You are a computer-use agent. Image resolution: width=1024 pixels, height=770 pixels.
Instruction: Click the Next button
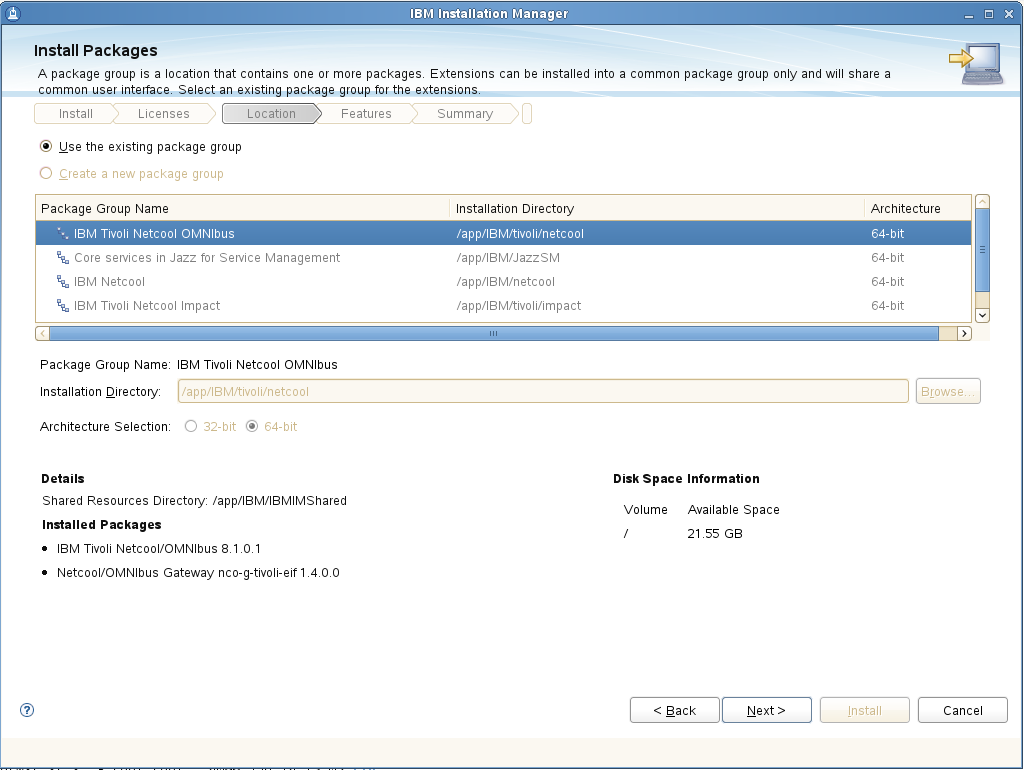[x=767, y=710]
